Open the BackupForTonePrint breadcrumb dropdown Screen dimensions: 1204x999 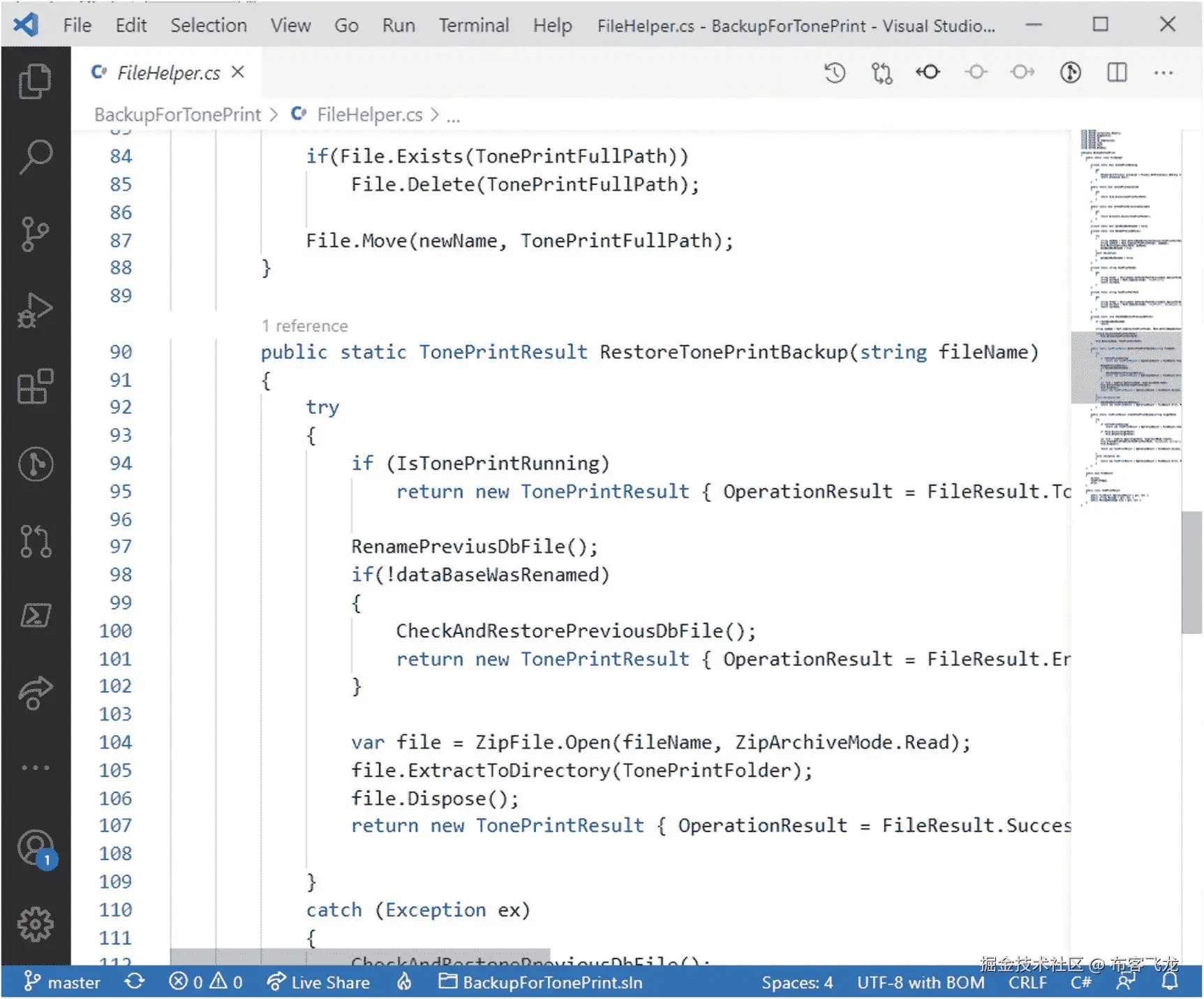pos(177,114)
